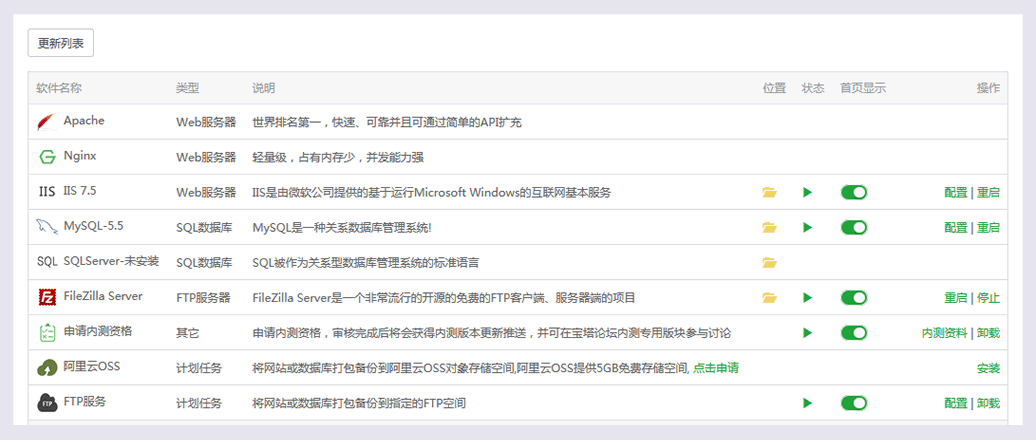
Task: Click the Apache feather icon
Action: (46, 122)
